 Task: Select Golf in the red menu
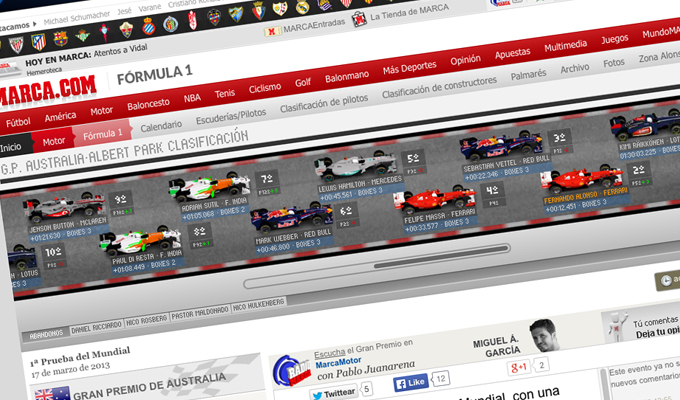point(303,82)
